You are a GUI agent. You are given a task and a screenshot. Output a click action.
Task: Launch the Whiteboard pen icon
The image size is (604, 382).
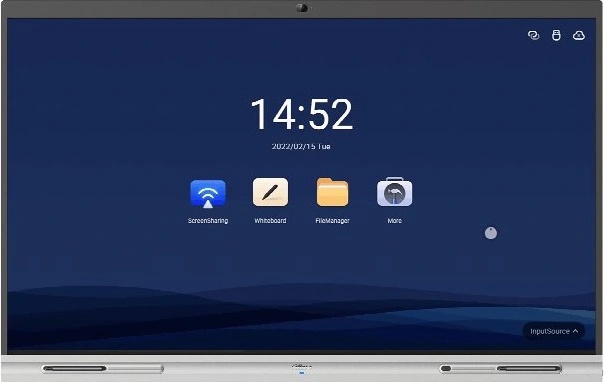click(x=270, y=192)
